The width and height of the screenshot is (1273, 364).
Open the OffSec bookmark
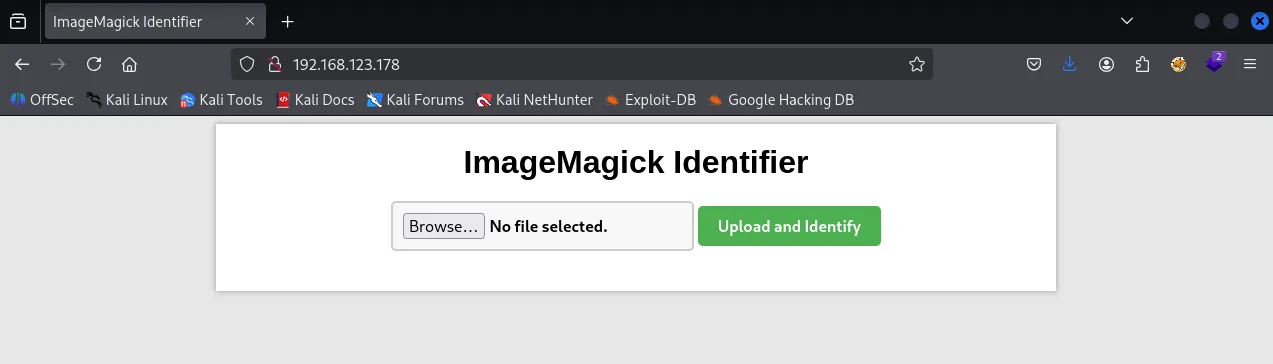tap(42, 99)
